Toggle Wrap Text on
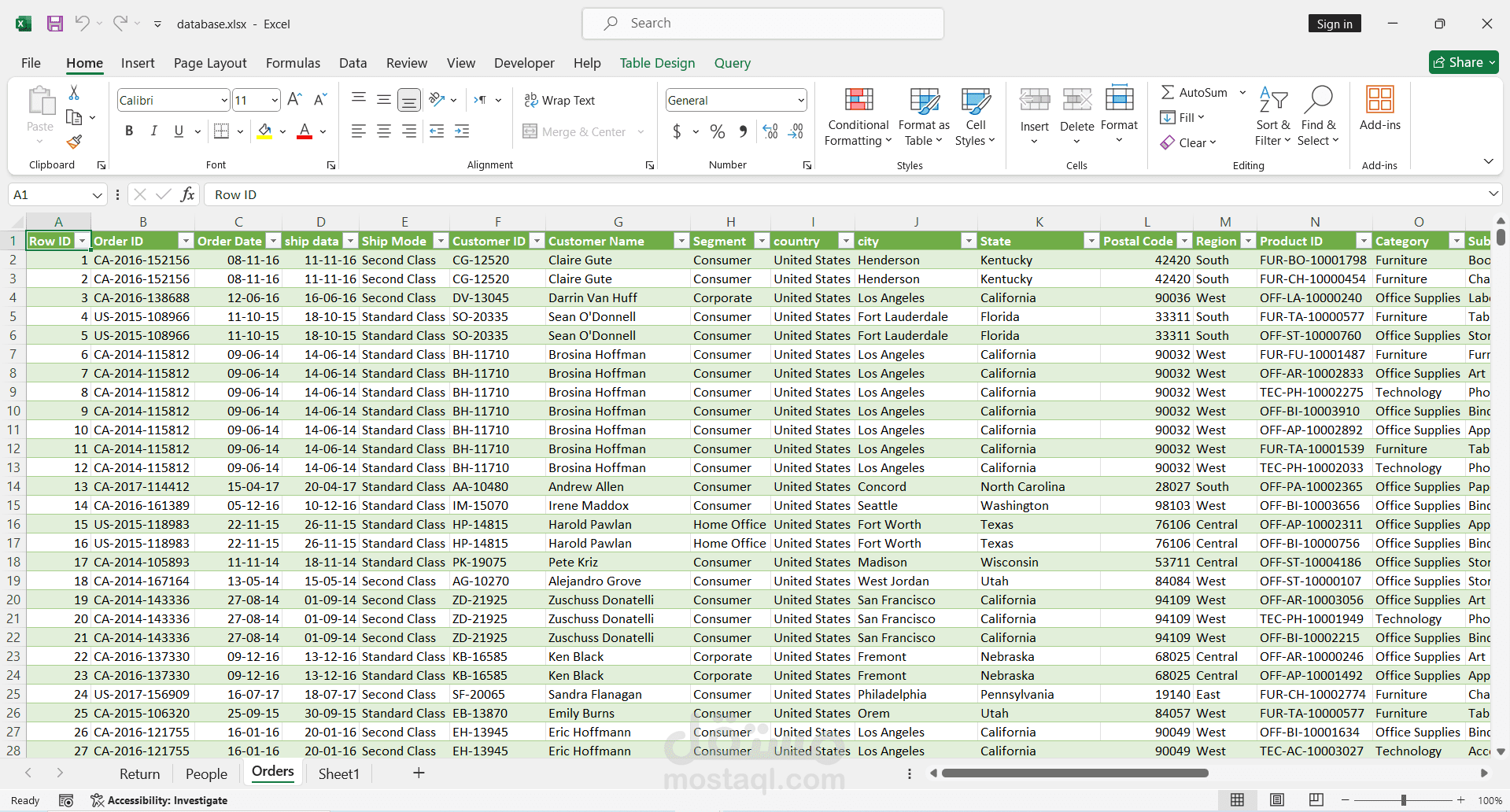 click(x=559, y=100)
